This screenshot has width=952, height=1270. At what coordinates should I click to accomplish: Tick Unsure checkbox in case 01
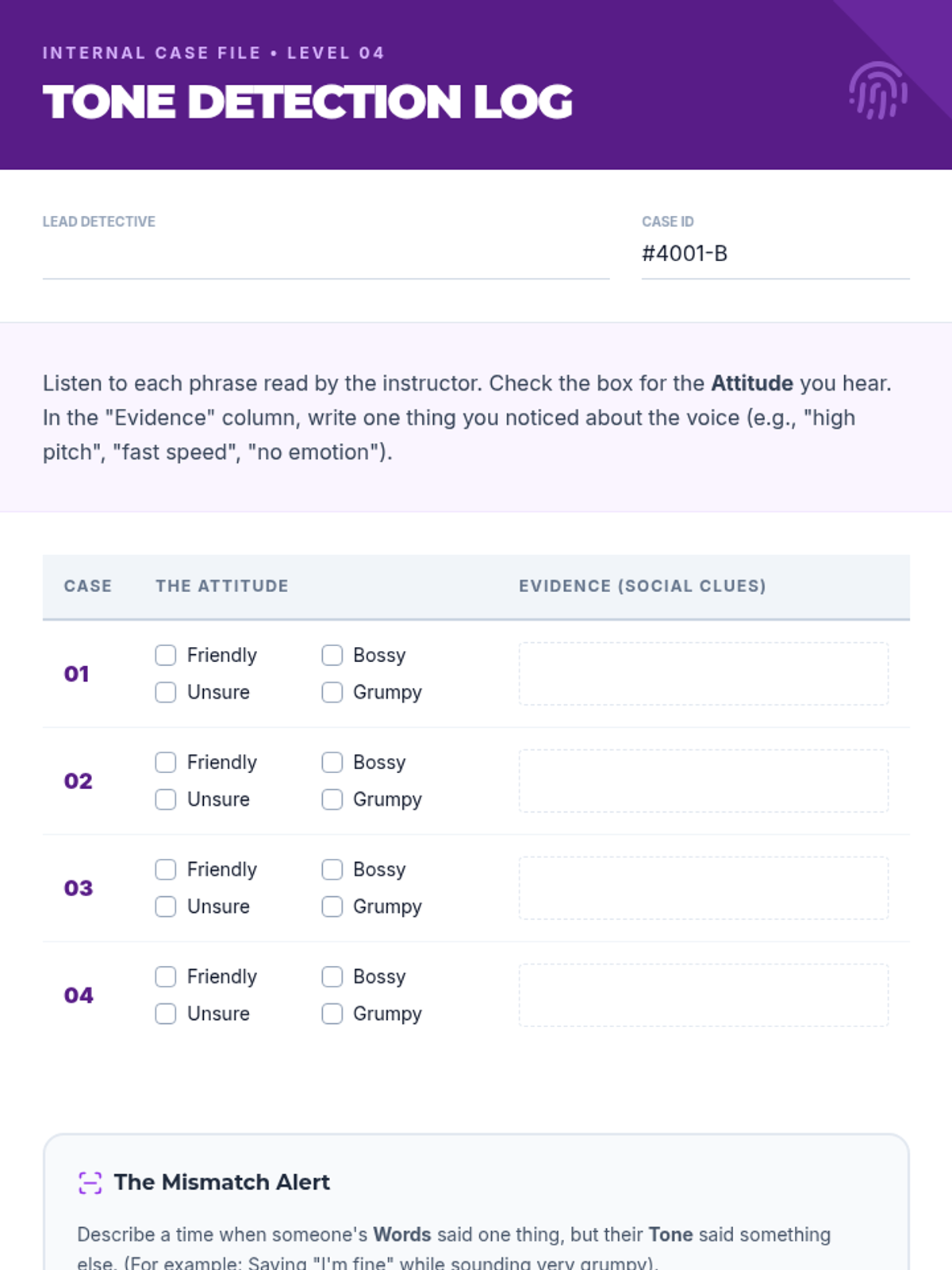(x=166, y=693)
